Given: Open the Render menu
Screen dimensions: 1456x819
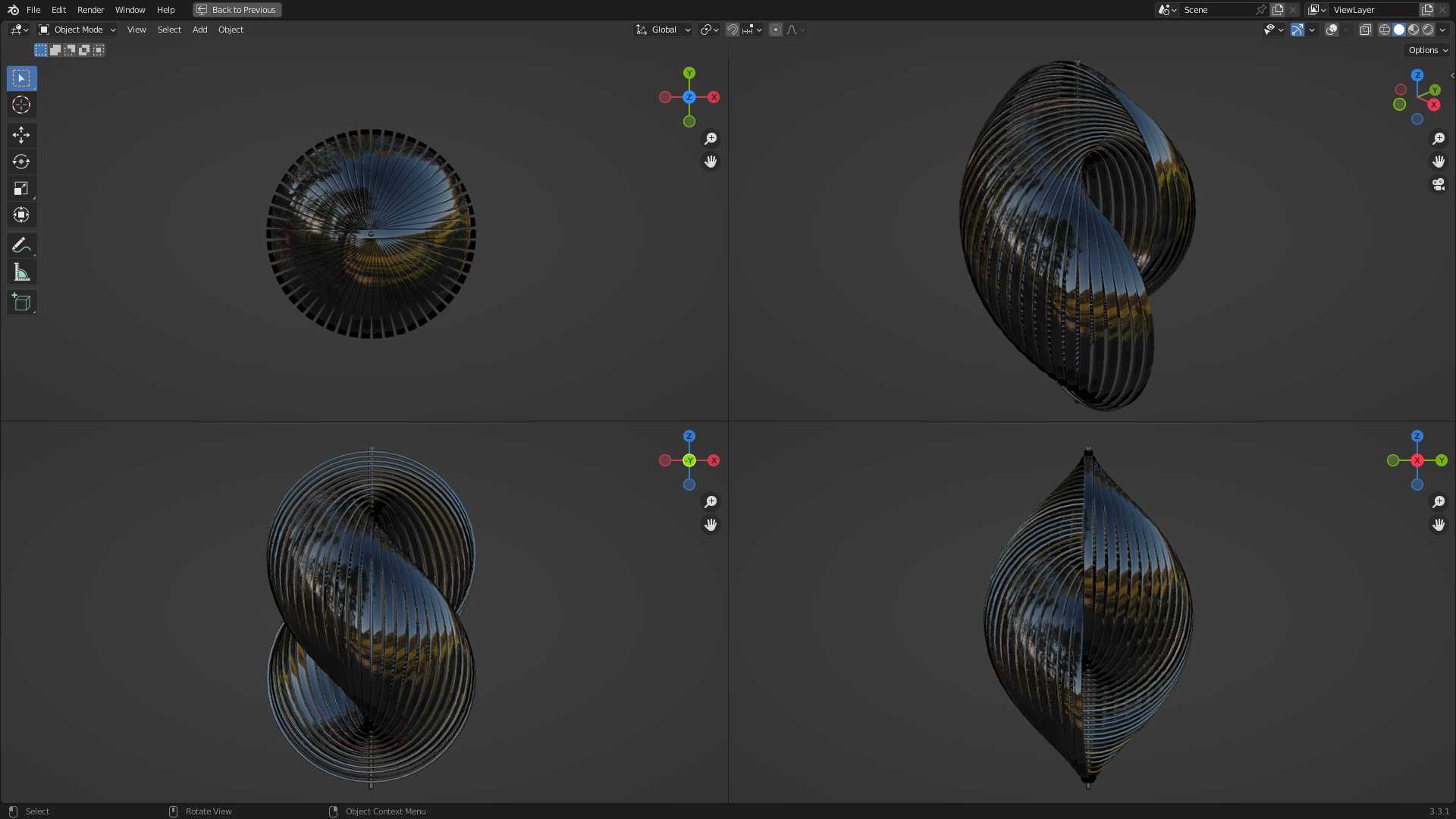Looking at the screenshot, I should [90, 10].
